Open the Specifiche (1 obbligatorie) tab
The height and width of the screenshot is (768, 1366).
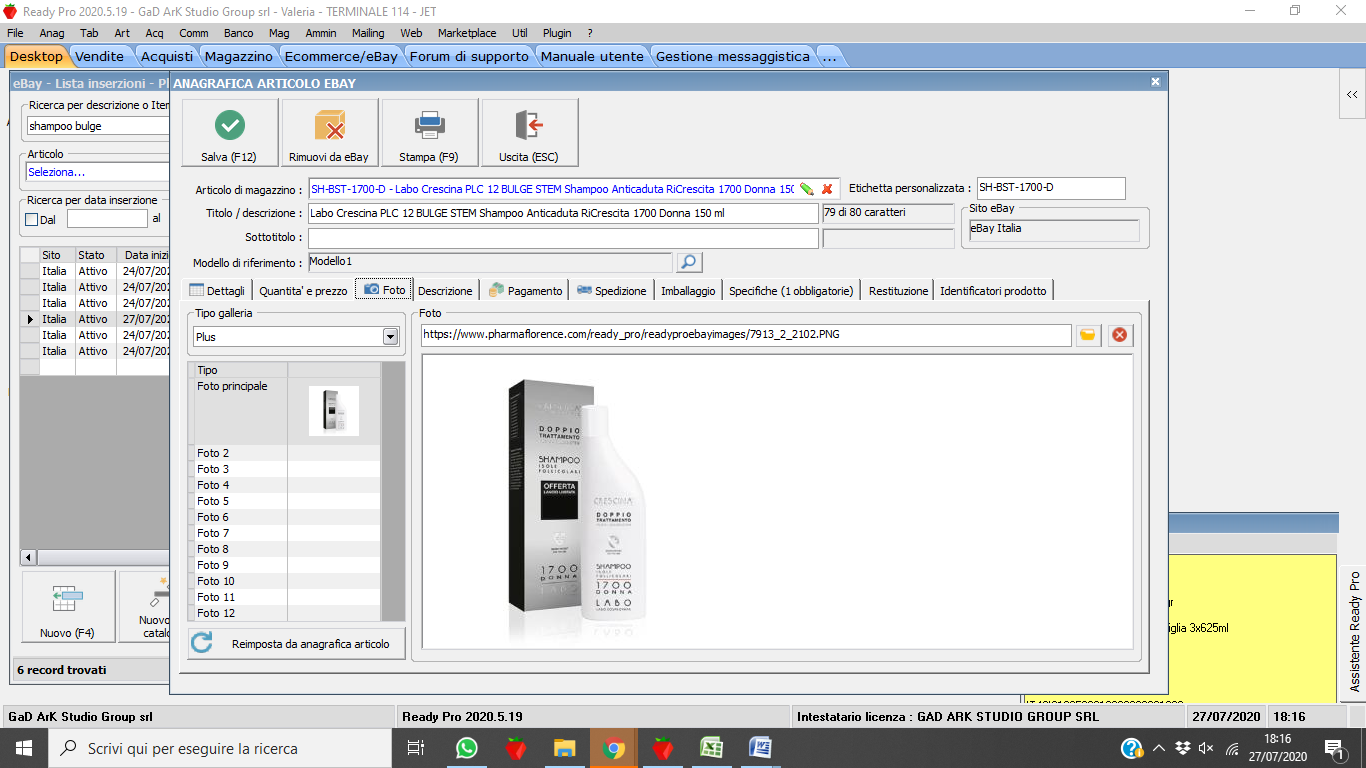[791, 291]
